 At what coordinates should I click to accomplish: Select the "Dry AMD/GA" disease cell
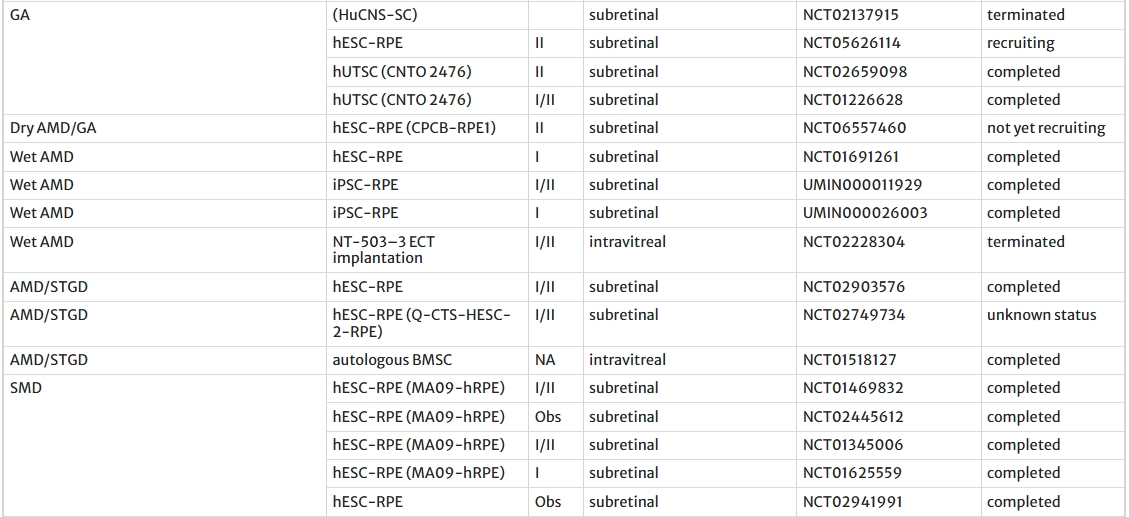click(53, 128)
